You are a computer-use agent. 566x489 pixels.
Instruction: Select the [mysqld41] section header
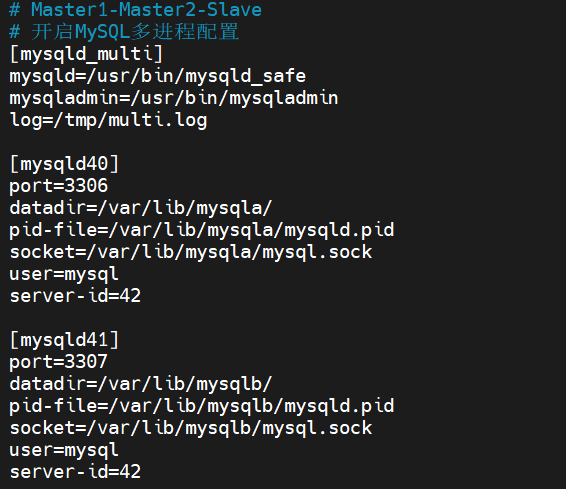(64, 340)
